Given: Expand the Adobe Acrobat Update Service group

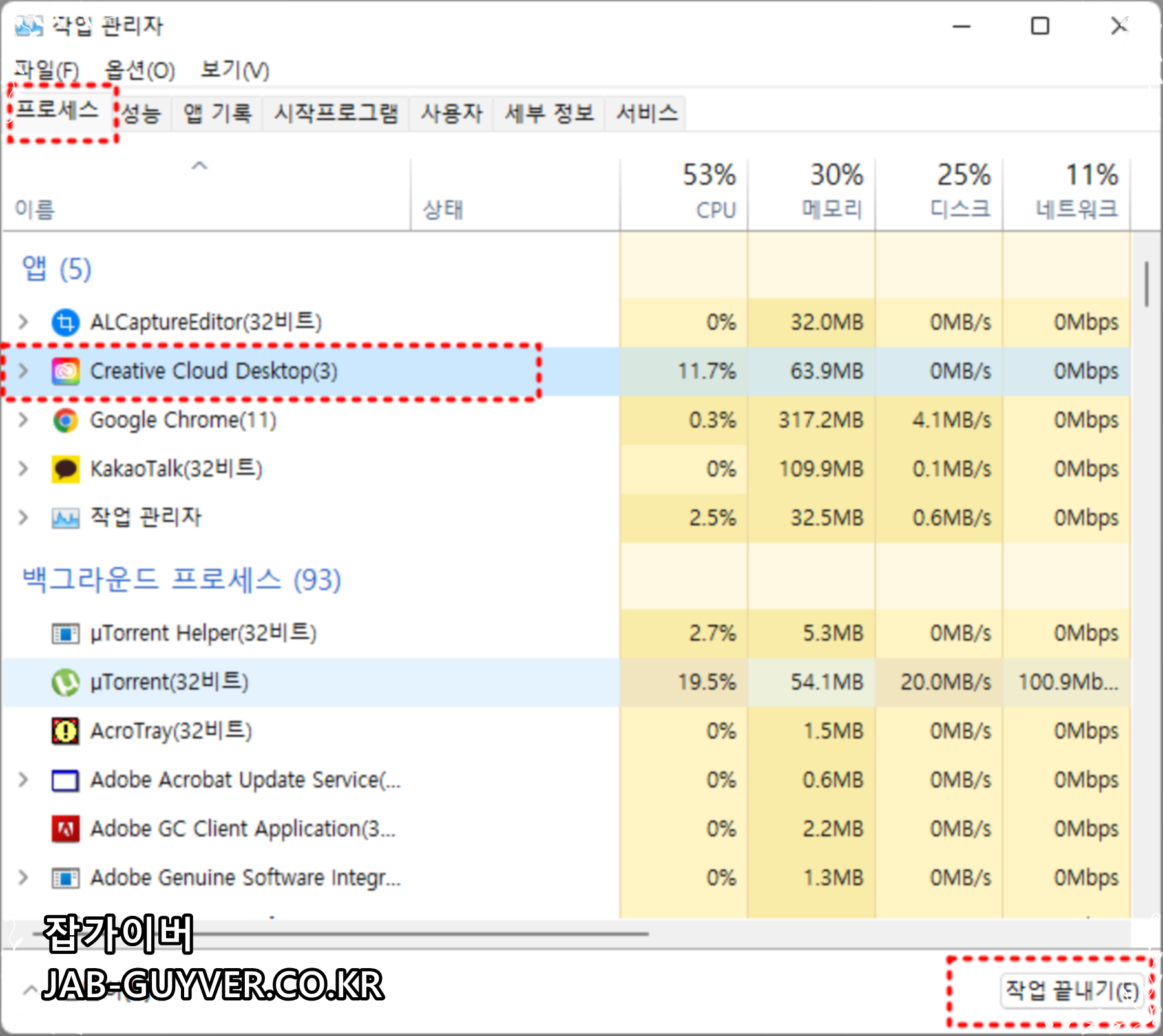Looking at the screenshot, I should click(23, 779).
